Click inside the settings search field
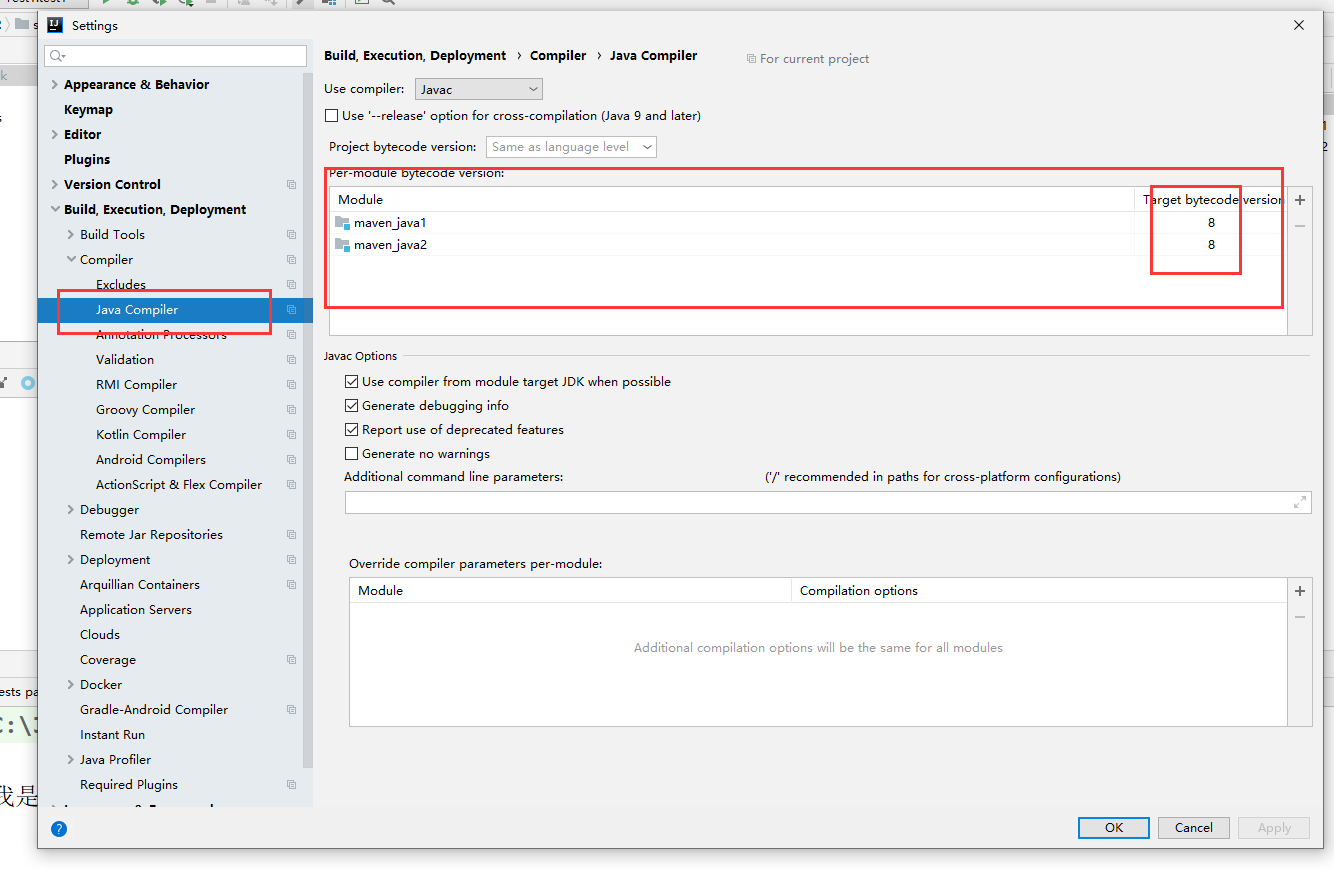Screen dimensions: 1334x869 coord(175,57)
